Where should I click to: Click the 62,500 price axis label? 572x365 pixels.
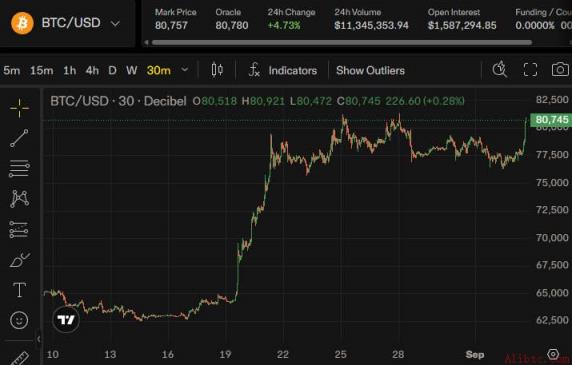(552, 320)
